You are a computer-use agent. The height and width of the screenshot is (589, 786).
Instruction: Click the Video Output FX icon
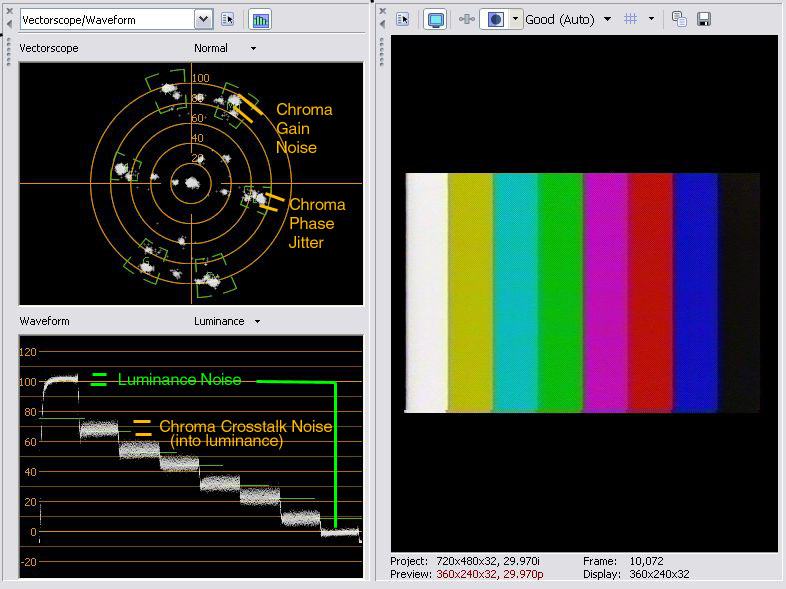click(x=465, y=19)
